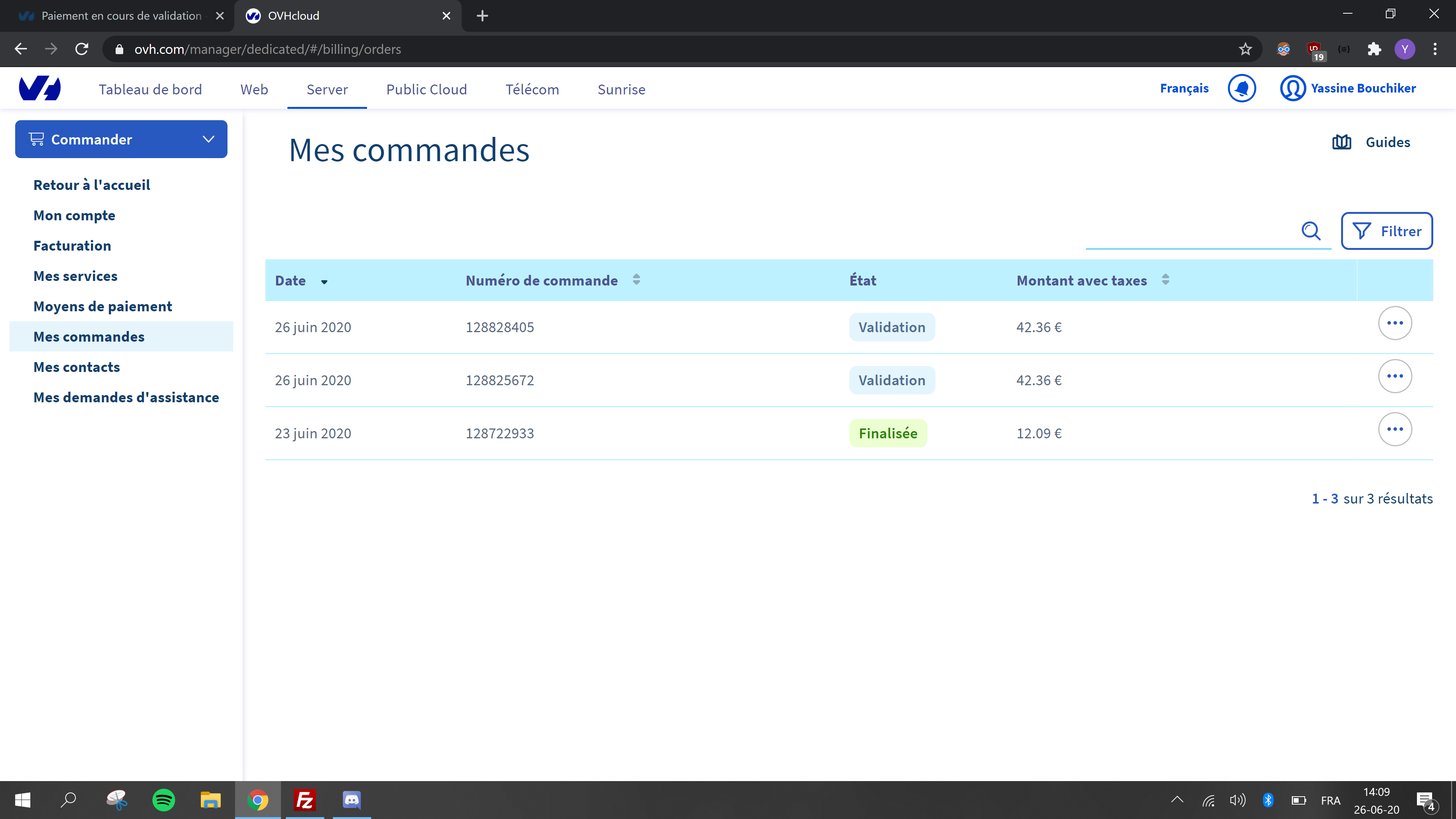
Task: Click the search magnifier icon
Action: [1311, 231]
